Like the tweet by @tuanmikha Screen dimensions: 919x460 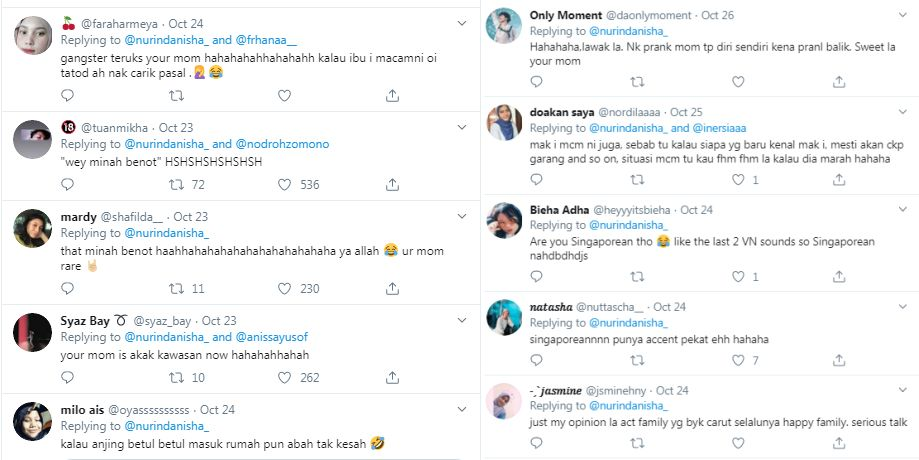tap(284, 184)
